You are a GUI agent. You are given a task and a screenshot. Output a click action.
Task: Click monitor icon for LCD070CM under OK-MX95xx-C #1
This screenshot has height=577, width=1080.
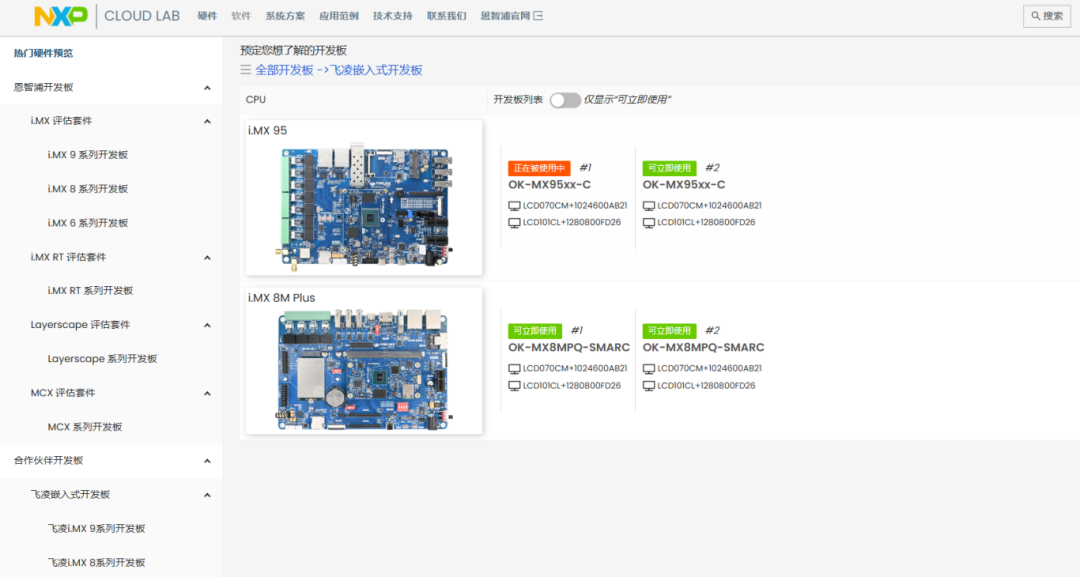pos(514,206)
